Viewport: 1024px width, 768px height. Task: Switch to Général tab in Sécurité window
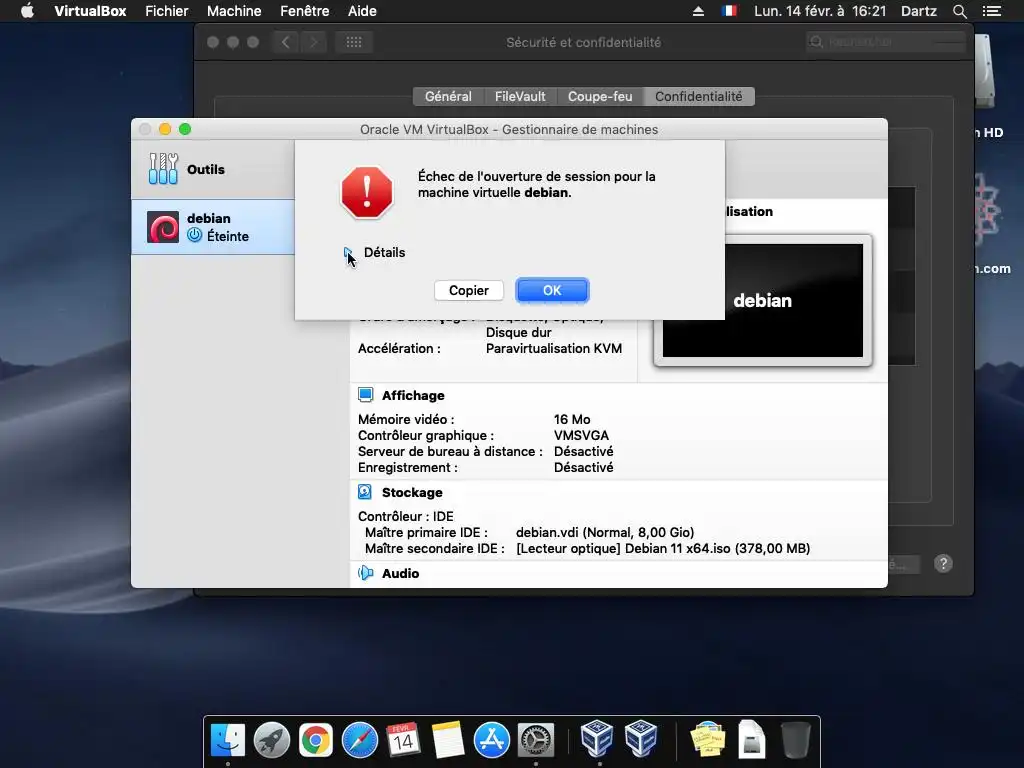pyautogui.click(x=448, y=97)
